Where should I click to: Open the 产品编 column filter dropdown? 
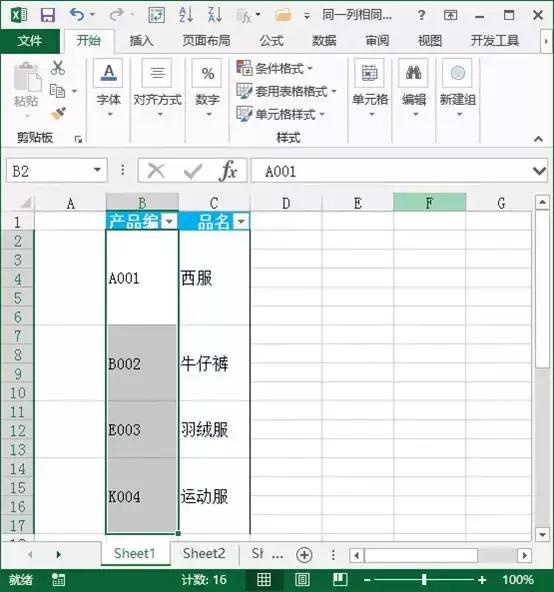coord(169,221)
